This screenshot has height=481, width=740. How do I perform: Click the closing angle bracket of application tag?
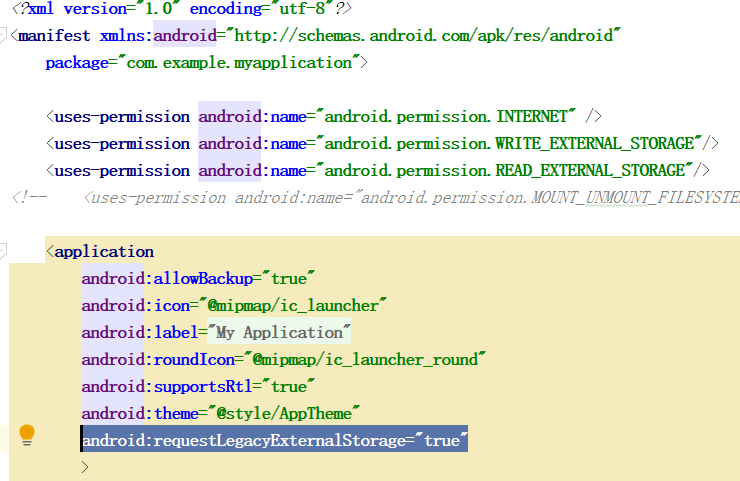pyautogui.click(x=85, y=467)
